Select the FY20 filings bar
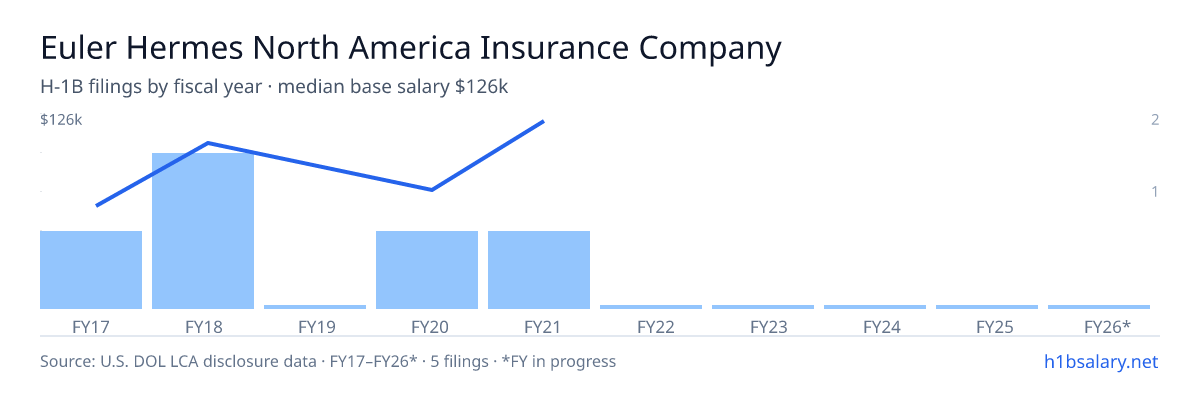The width and height of the screenshot is (1200, 400). (x=427, y=270)
